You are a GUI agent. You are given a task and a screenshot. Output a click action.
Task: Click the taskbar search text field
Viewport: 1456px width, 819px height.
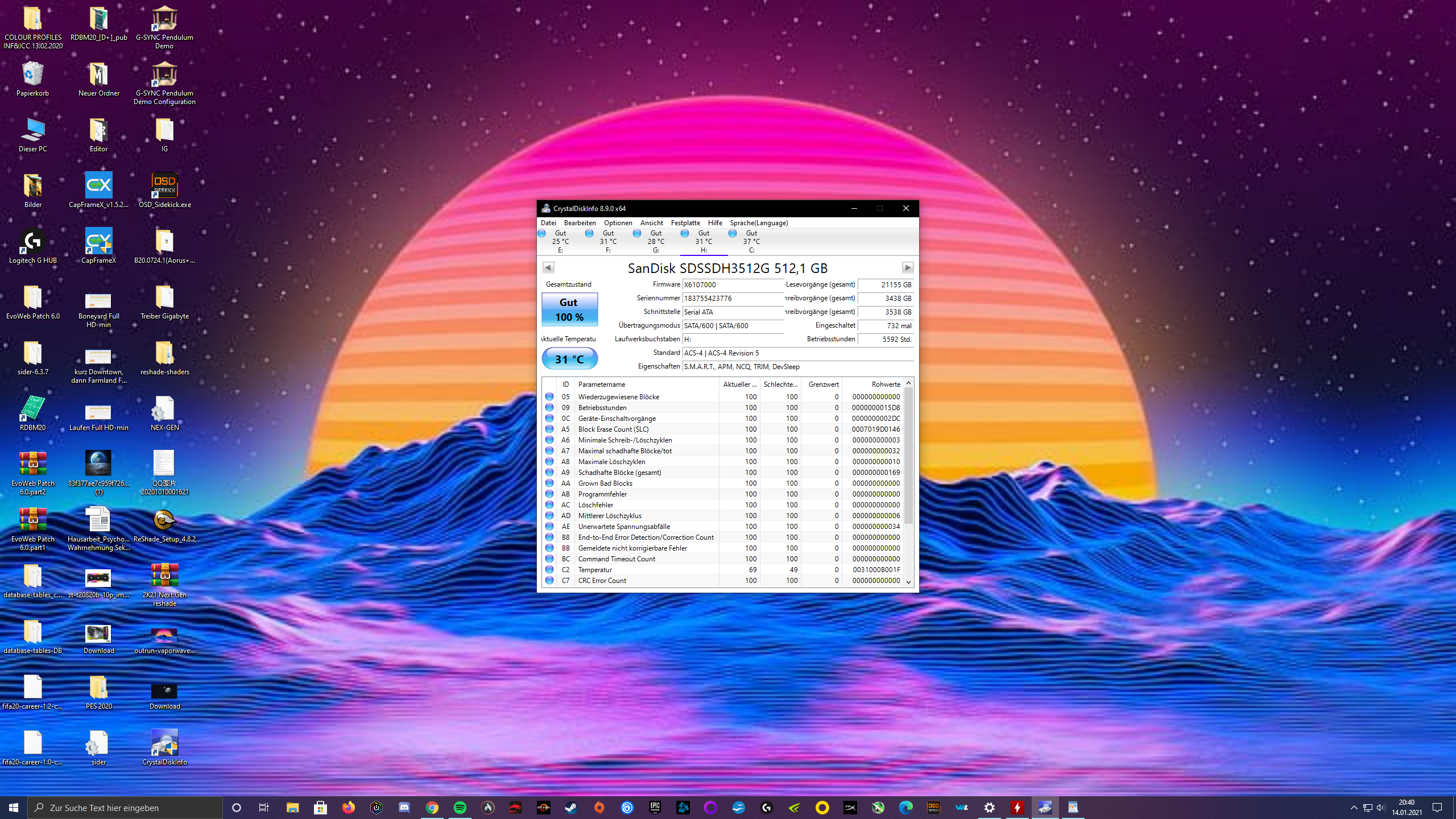[x=125, y=808]
